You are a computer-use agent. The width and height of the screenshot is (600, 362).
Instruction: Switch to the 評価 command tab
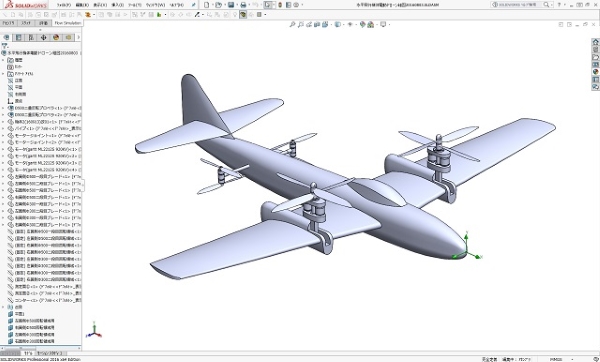(44, 23)
